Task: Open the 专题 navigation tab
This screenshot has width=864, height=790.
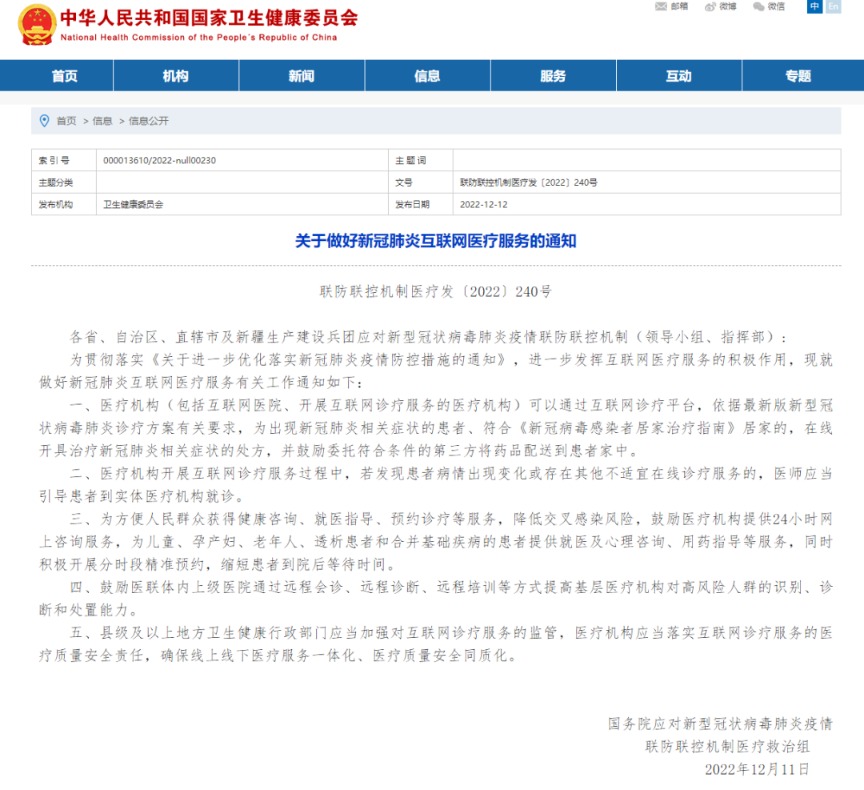Action: [x=798, y=76]
